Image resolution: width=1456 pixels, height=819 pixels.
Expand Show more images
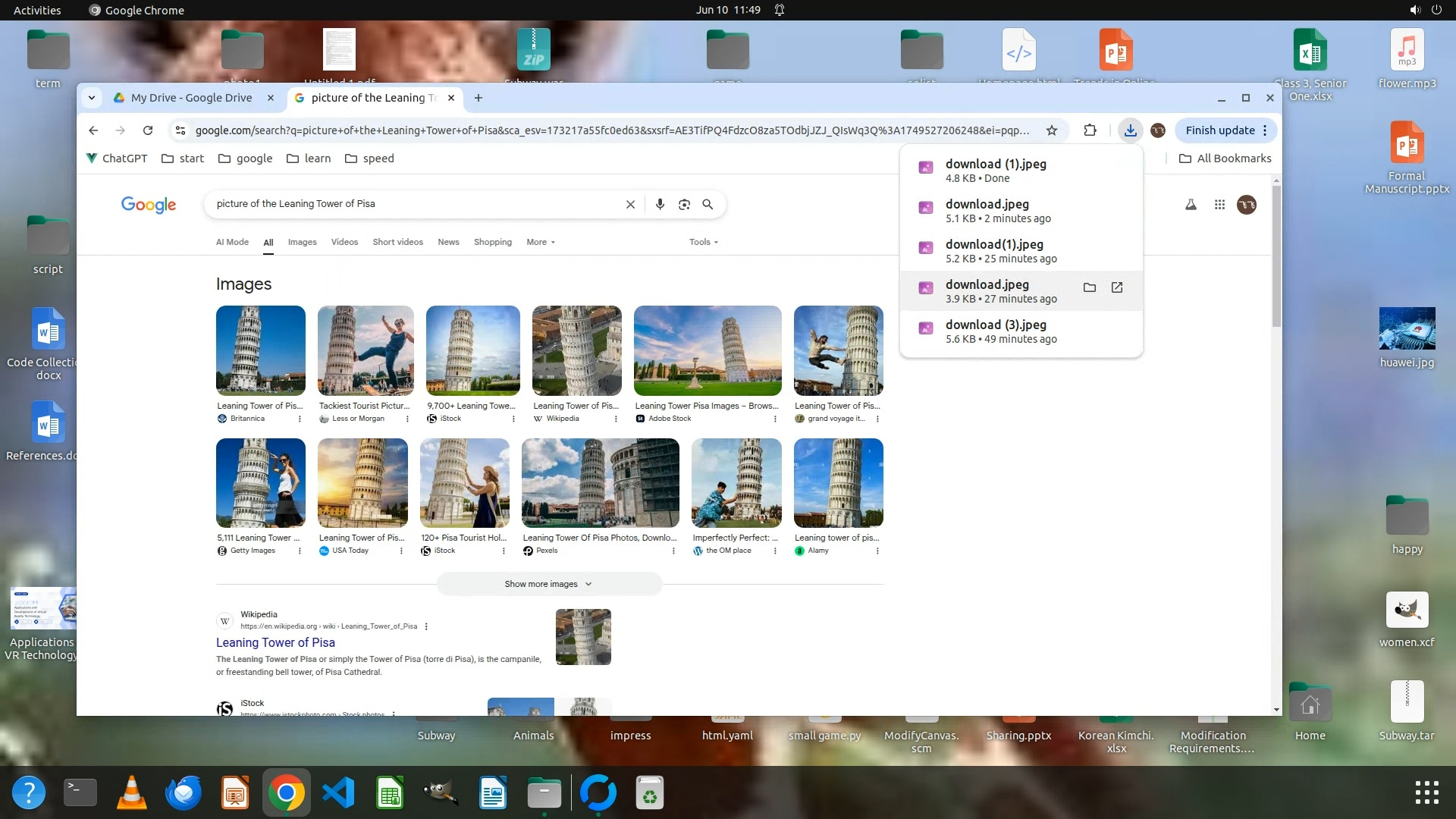coord(548,584)
